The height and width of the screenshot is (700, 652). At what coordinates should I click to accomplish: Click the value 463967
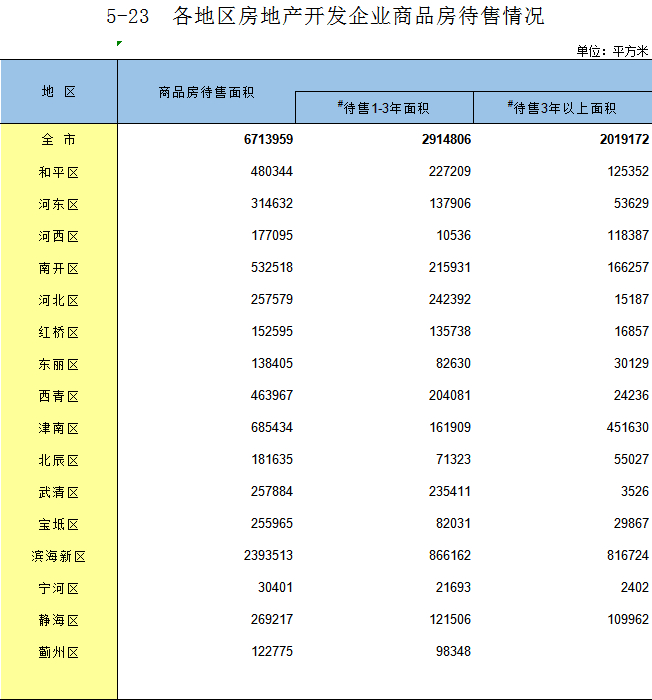[x=272, y=396]
